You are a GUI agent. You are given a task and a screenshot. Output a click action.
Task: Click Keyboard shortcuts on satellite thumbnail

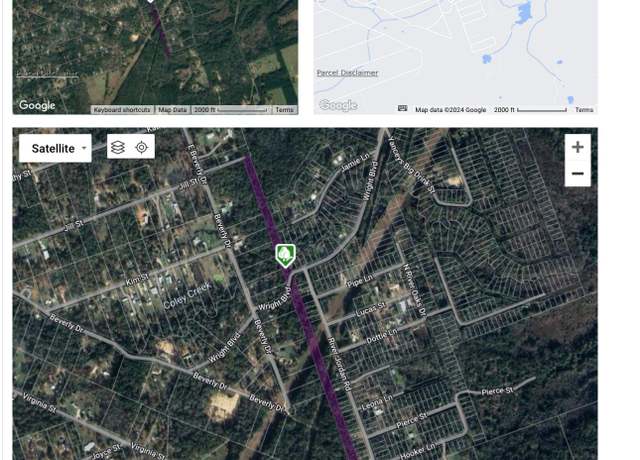122,110
